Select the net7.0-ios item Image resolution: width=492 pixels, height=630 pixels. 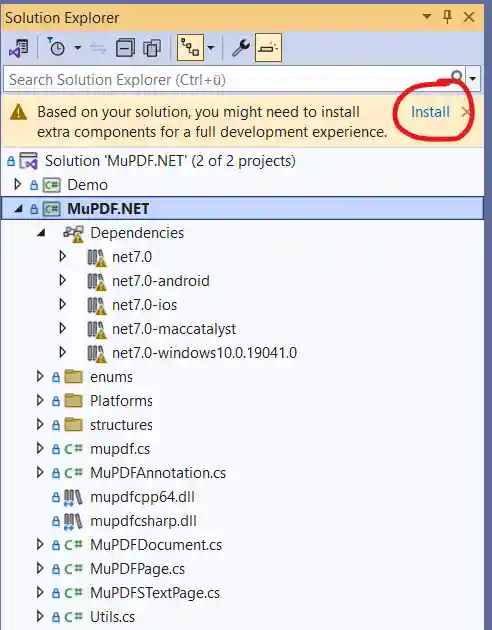point(145,305)
